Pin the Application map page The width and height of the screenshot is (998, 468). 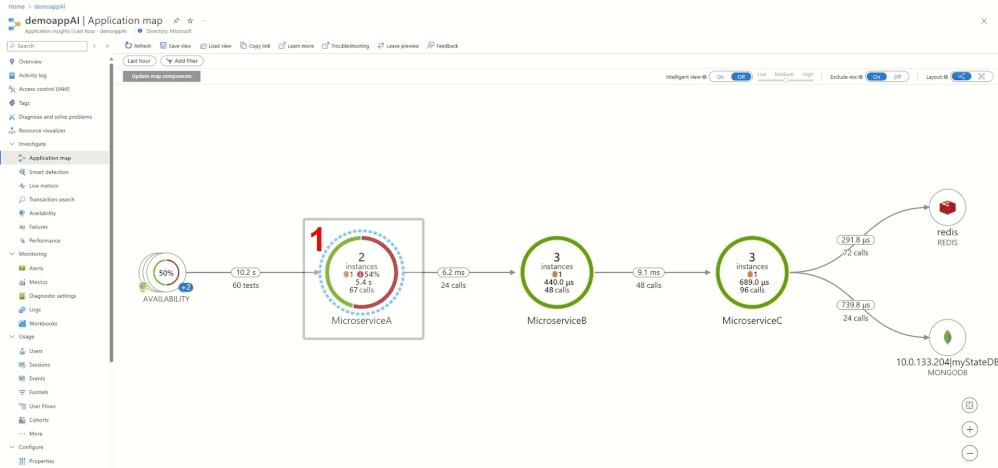[176, 21]
